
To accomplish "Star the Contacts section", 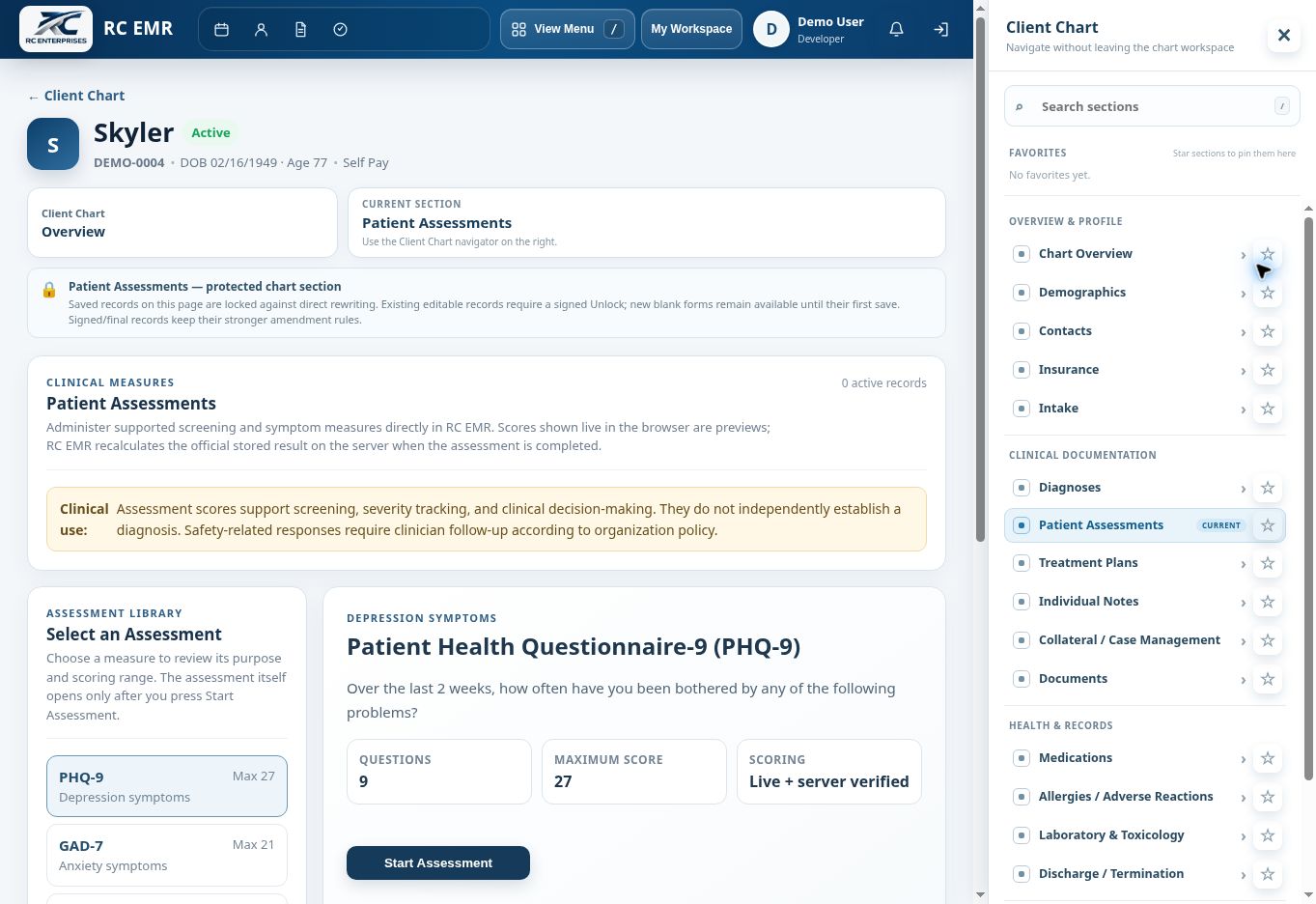I will tap(1268, 331).
